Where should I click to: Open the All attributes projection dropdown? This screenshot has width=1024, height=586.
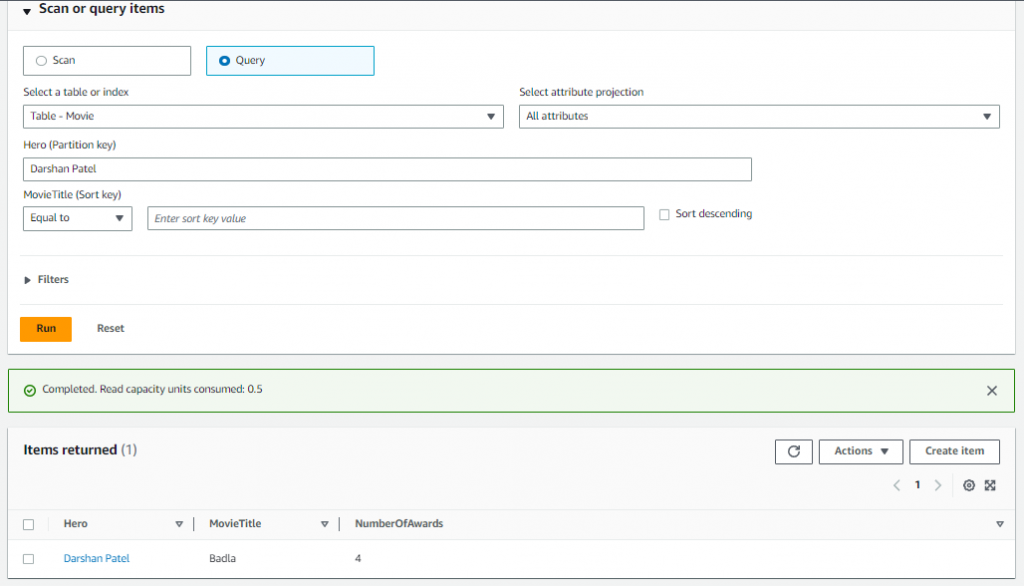[x=759, y=116]
